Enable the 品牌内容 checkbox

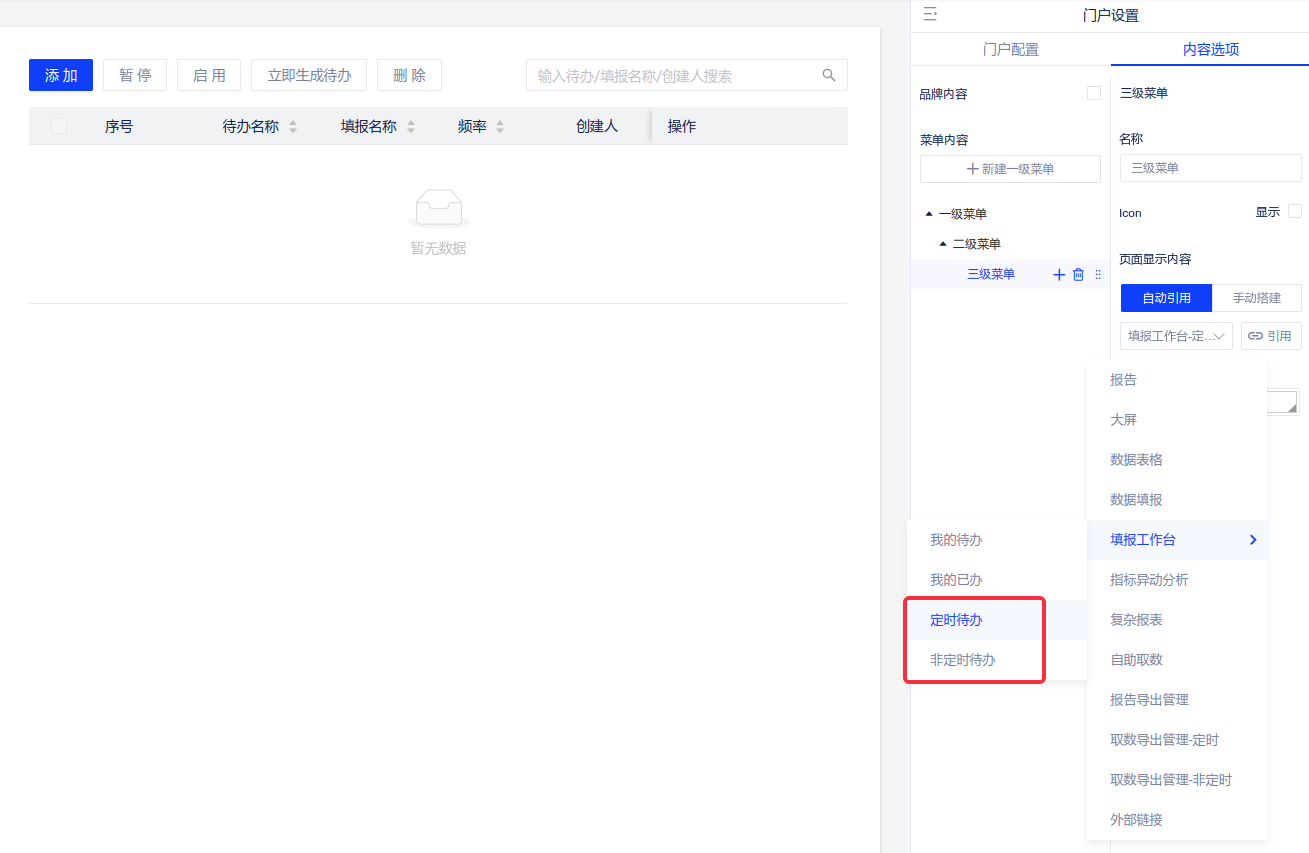1094,93
